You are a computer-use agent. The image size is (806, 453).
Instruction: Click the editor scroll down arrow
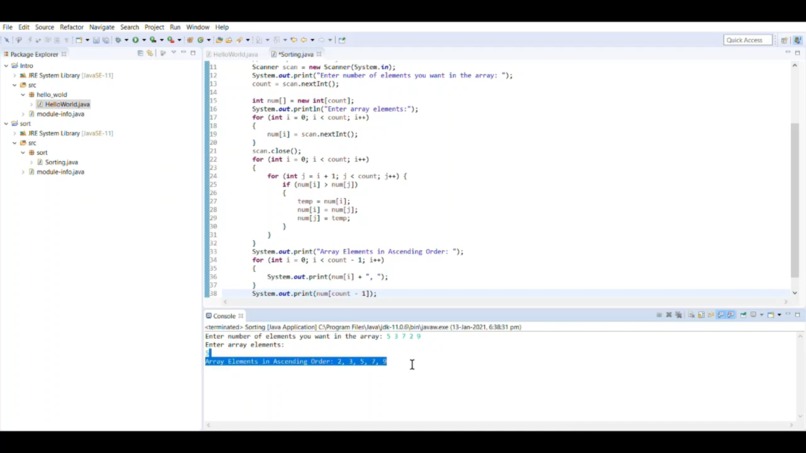pos(795,293)
